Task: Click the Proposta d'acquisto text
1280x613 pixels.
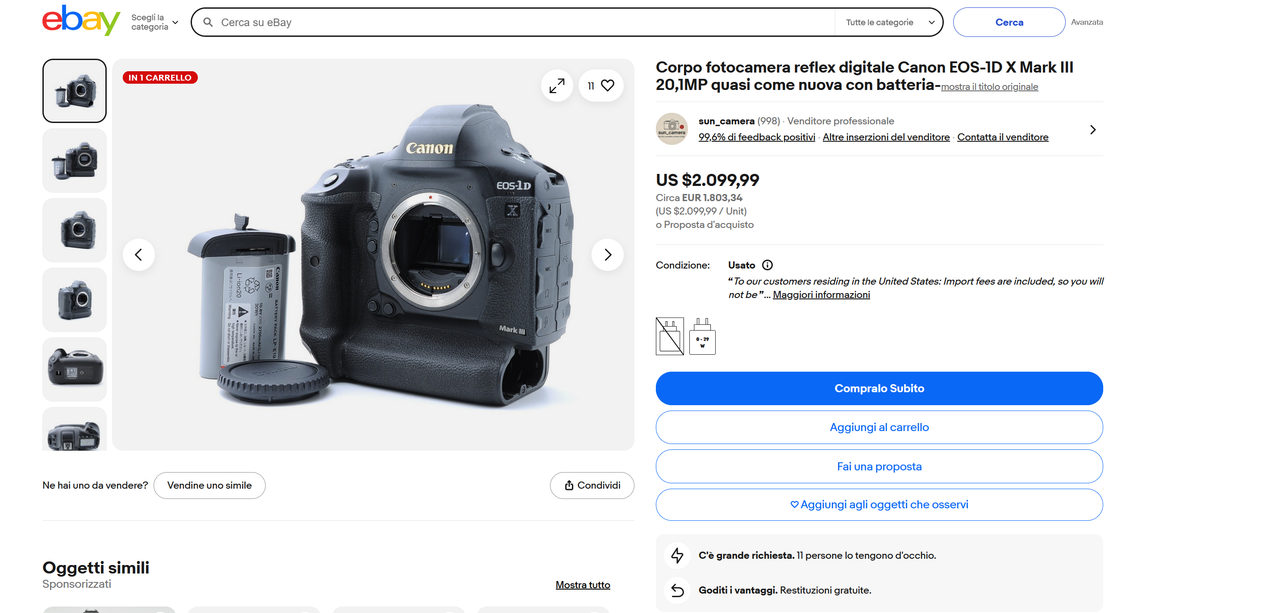Action: tap(709, 225)
